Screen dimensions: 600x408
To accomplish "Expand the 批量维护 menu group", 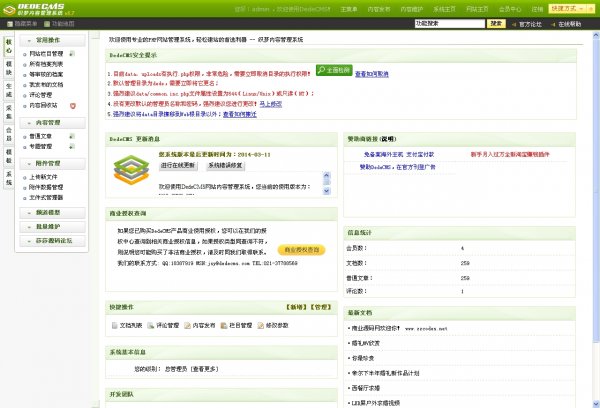I will (x=52, y=227).
